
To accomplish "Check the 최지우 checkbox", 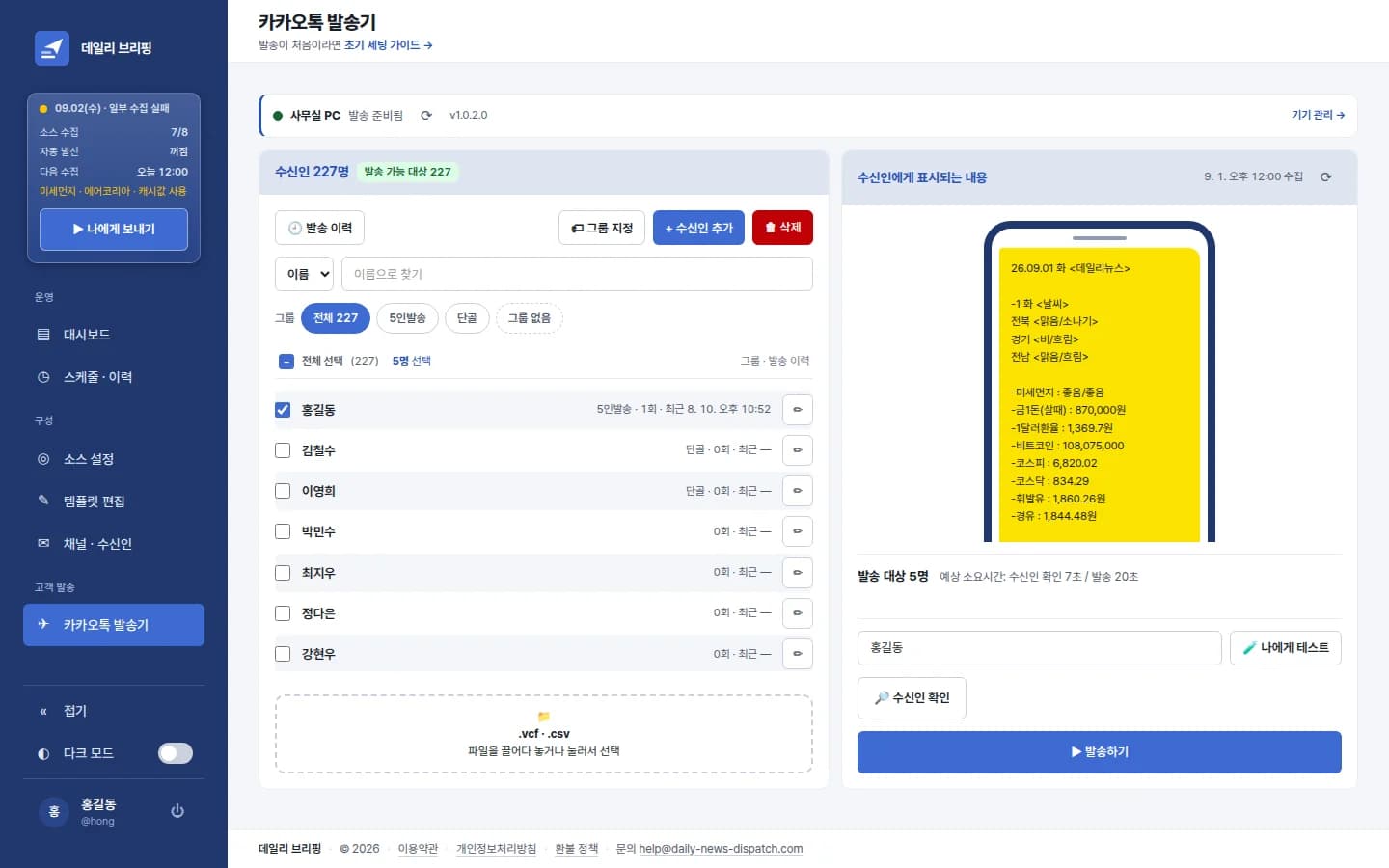I will [283, 573].
